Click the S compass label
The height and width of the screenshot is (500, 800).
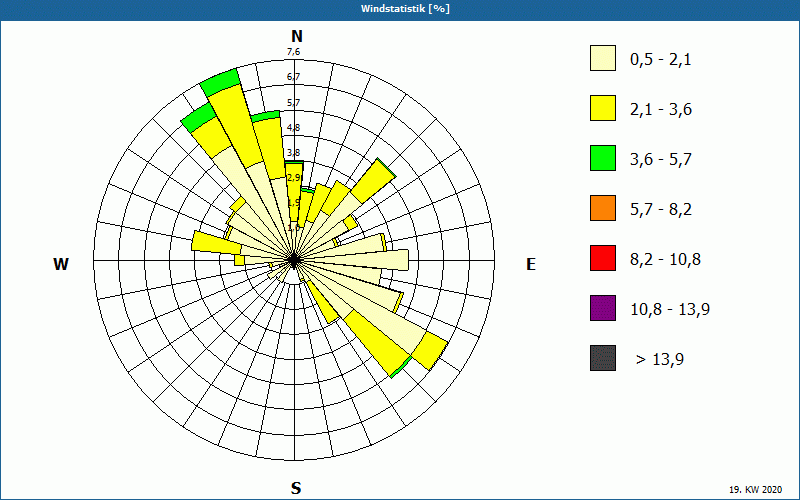pos(296,488)
